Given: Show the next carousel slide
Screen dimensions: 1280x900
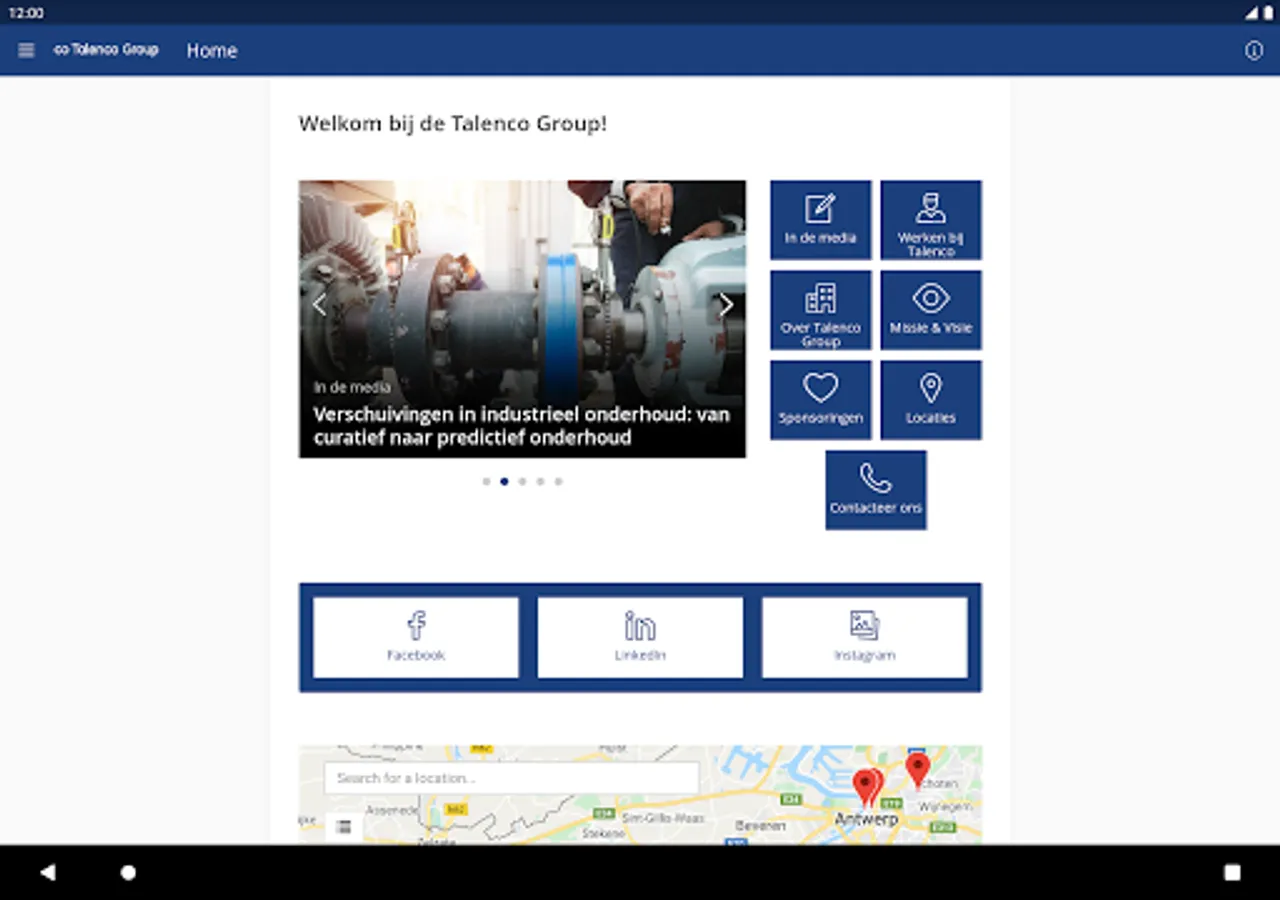Looking at the screenshot, I should coord(726,305).
